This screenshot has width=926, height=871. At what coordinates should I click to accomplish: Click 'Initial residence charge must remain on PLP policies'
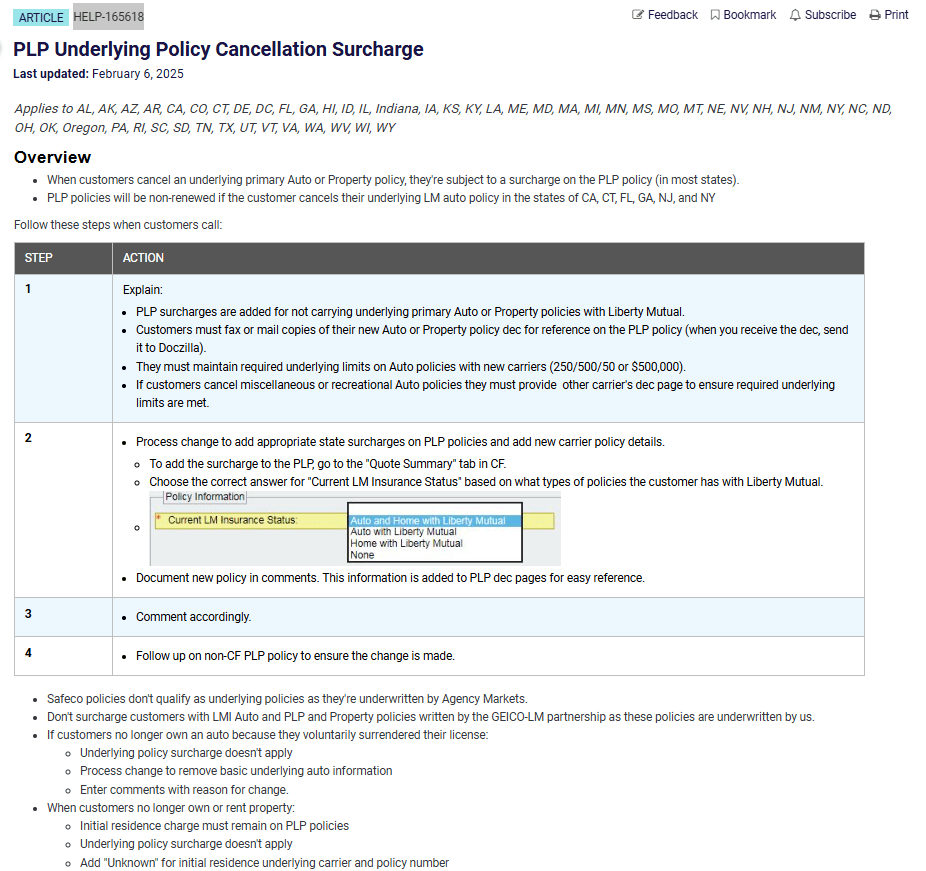pos(214,826)
